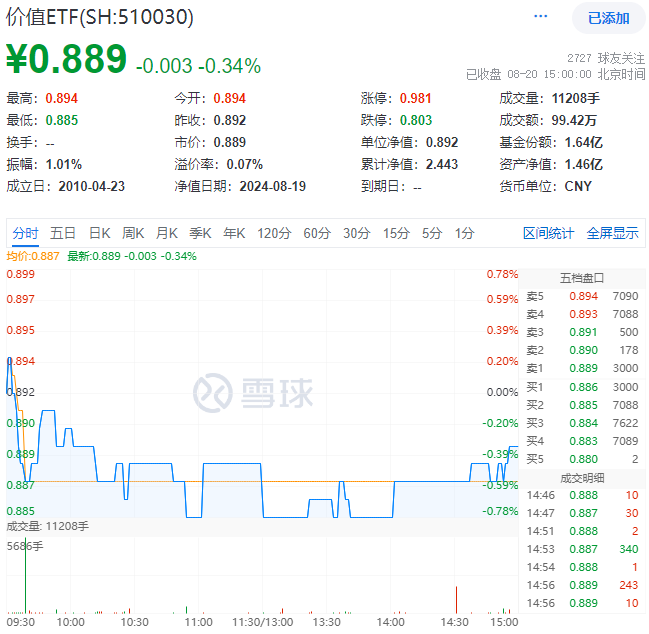Show the 120分 chart

[274, 233]
